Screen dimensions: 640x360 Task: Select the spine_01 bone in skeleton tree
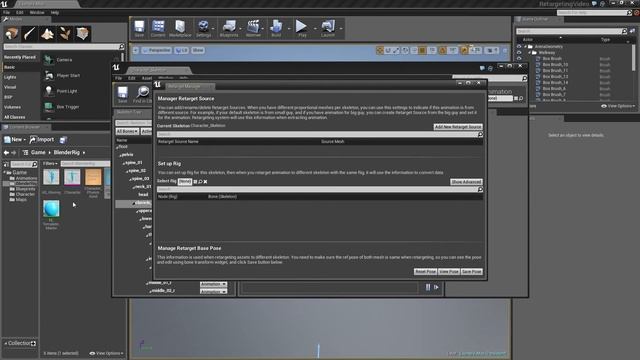tap(133, 163)
